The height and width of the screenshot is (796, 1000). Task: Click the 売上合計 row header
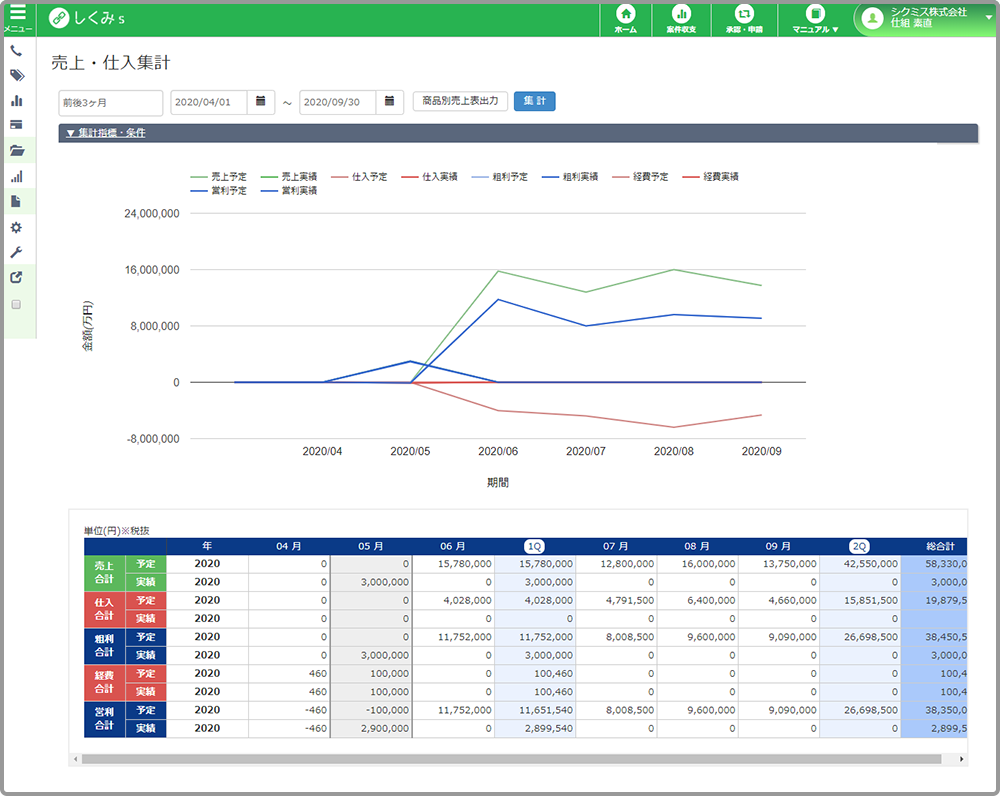105,573
